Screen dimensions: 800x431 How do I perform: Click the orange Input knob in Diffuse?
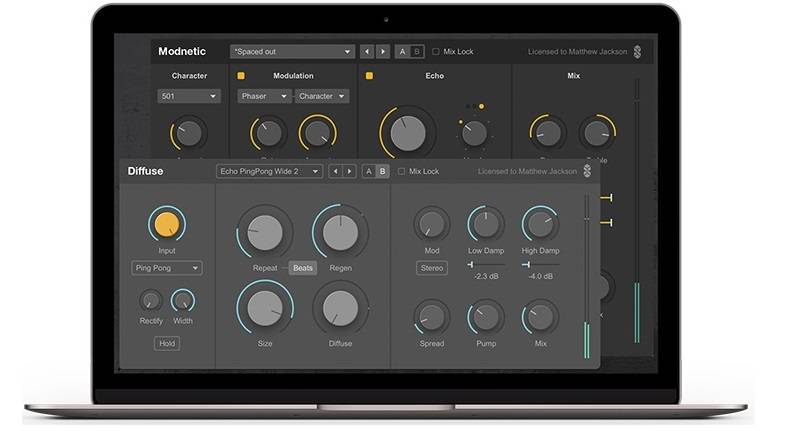pyautogui.click(x=166, y=225)
